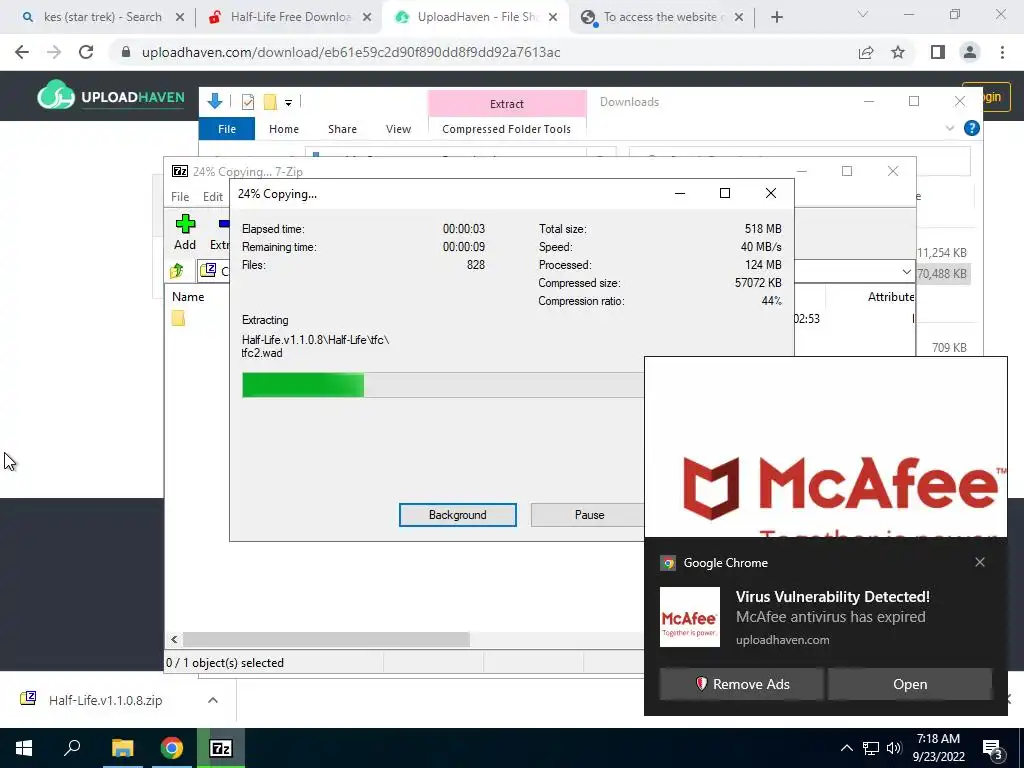Image resolution: width=1024 pixels, height=768 pixels.
Task: Switch to the To access the website tab
Action: (660, 18)
